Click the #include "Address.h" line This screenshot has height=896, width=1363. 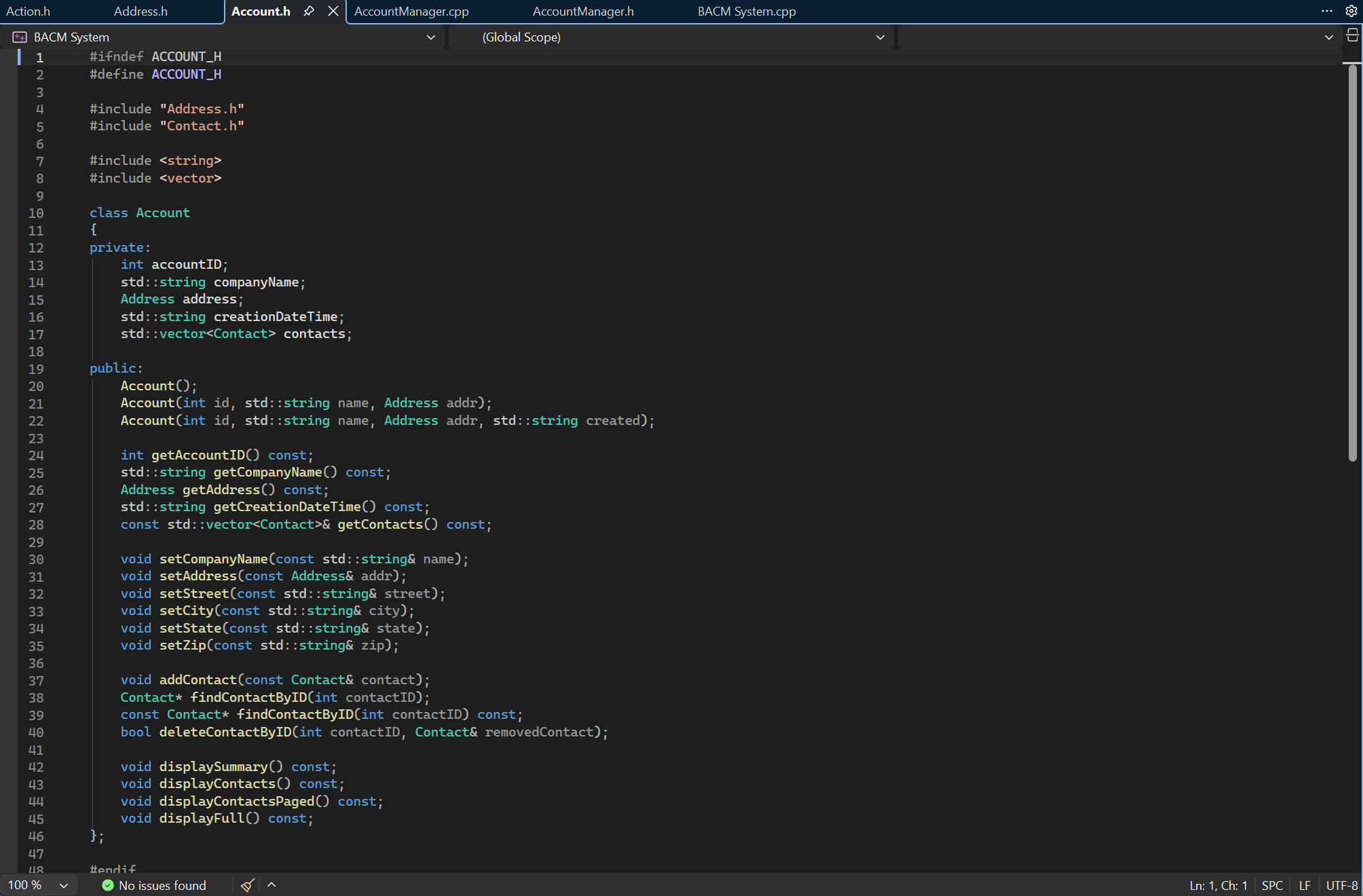click(167, 109)
